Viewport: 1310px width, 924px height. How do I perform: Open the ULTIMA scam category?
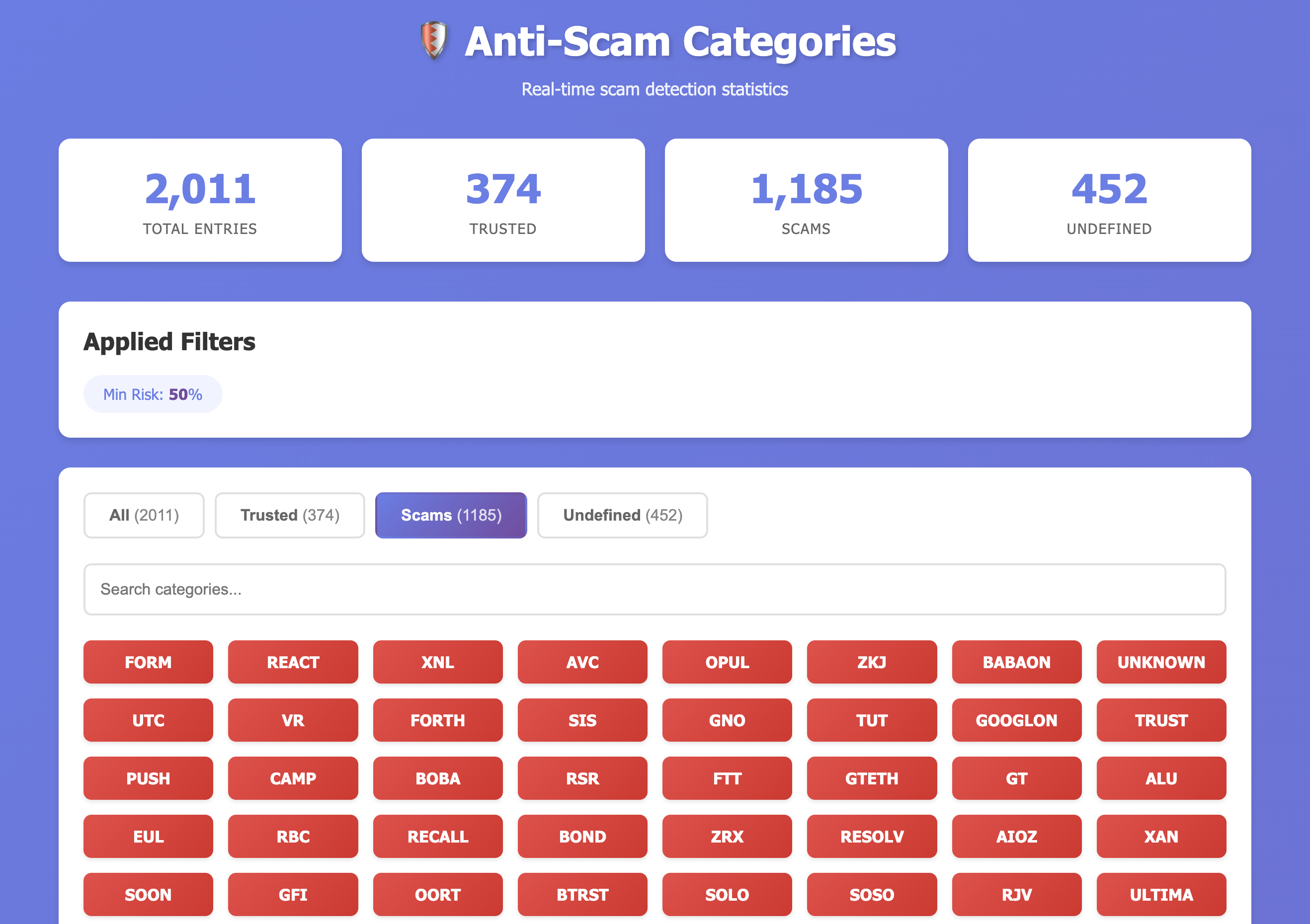tap(1161, 894)
